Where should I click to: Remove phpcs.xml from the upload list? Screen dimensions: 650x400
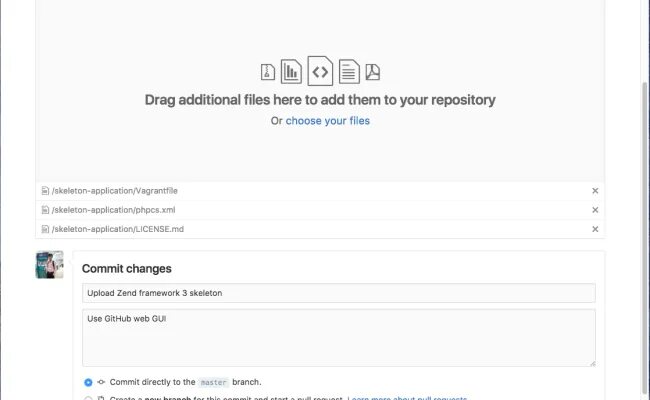tap(595, 210)
